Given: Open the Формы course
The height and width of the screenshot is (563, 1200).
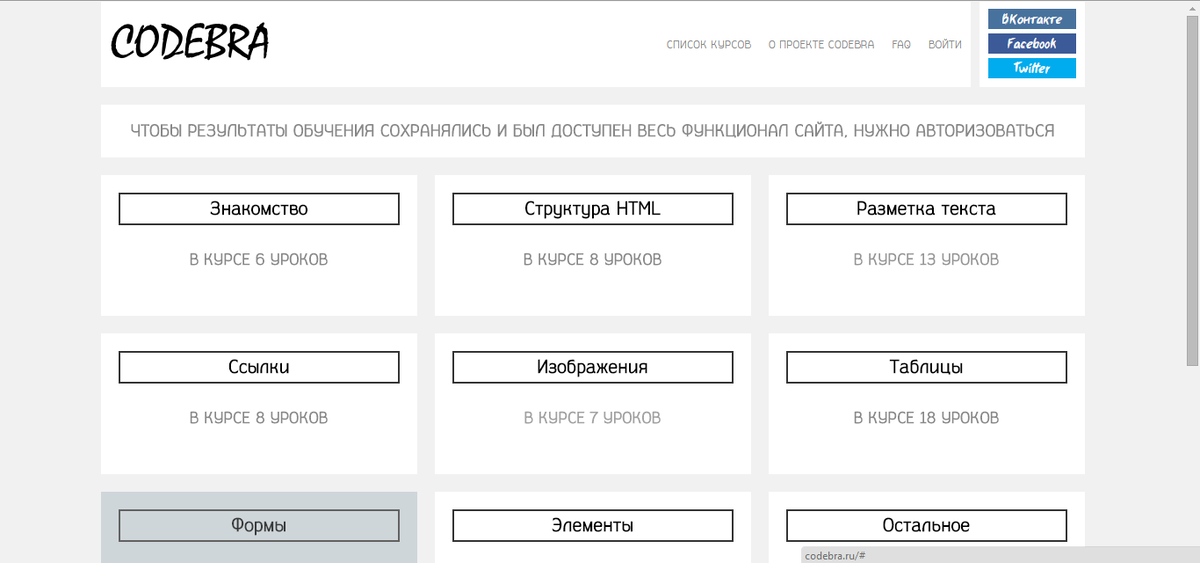Looking at the screenshot, I should pos(259,525).
